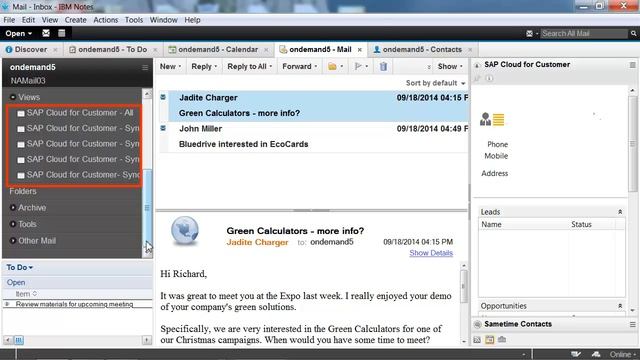Click the Online status in status bar
This screenshot has height=360, width=640.
(x=622, y=354)
